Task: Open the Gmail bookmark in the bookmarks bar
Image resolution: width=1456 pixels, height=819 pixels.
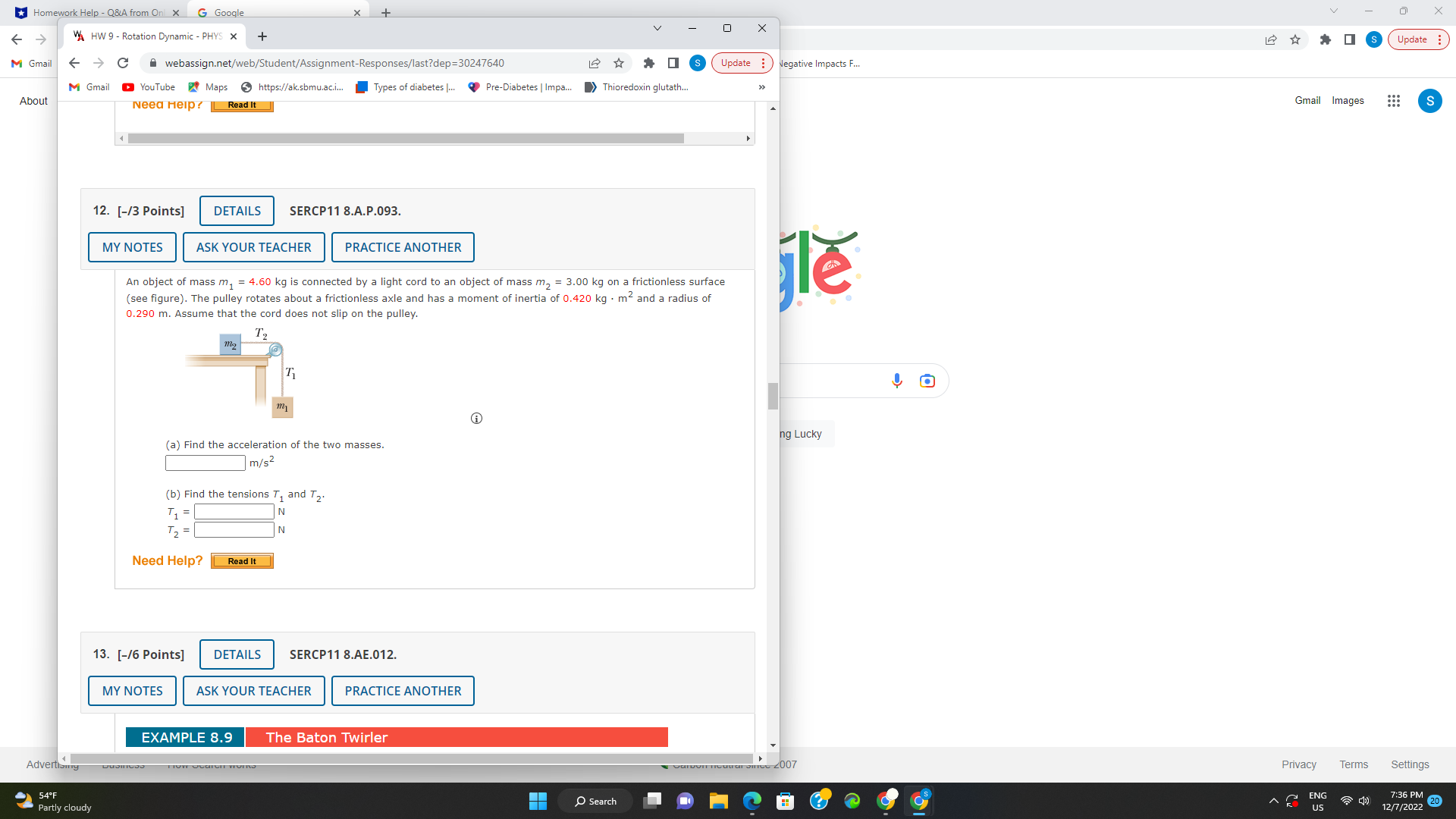Action: click(88, 86)
